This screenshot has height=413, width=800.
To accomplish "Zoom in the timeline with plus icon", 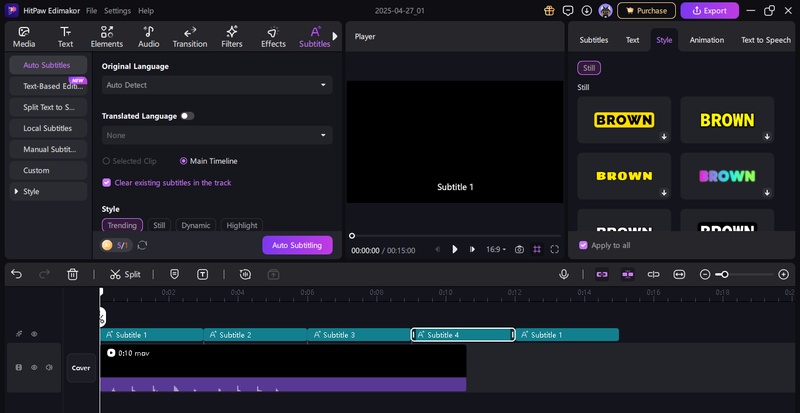I will 783,274.
